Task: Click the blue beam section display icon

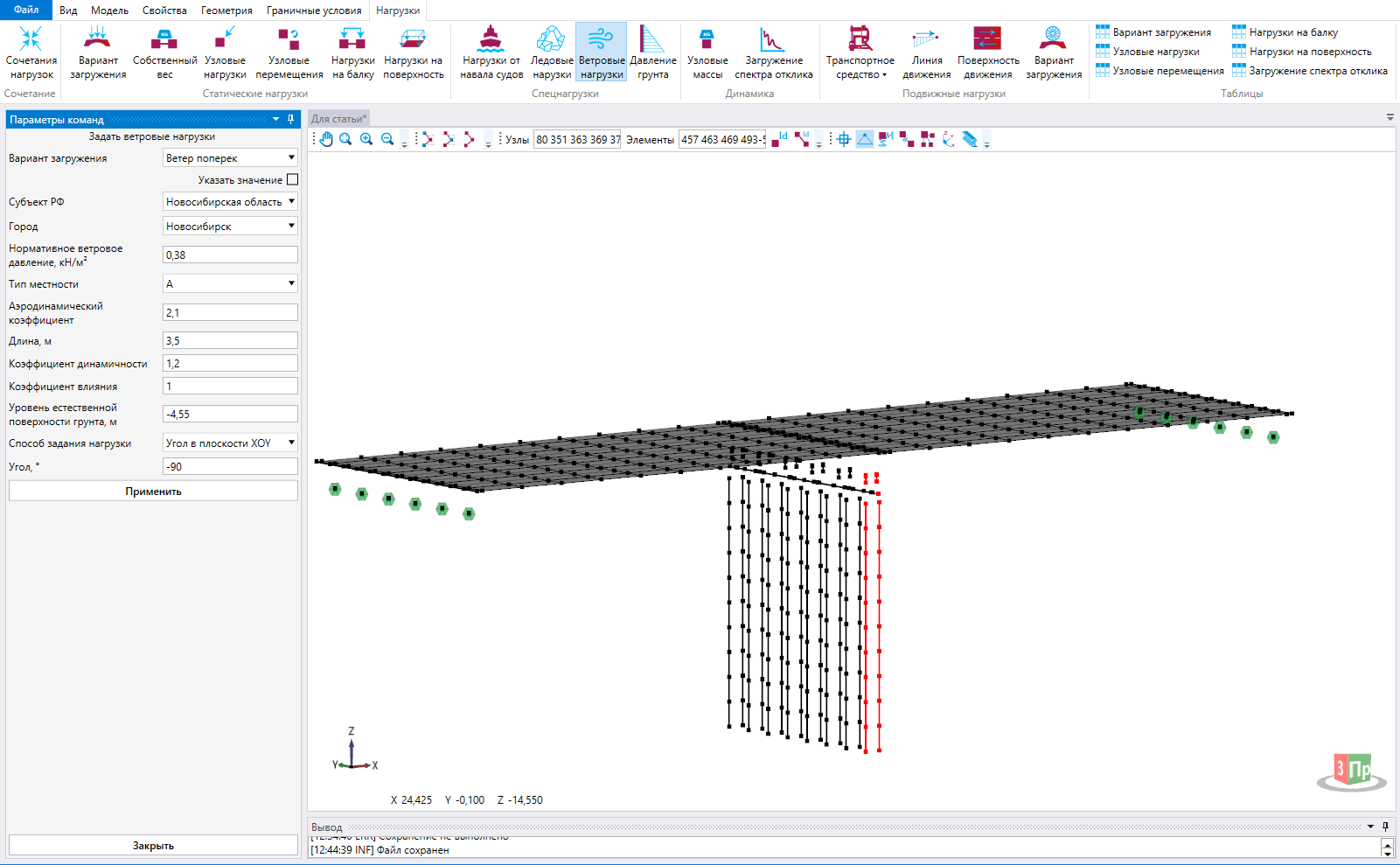Action: click(x=970, y=139)
